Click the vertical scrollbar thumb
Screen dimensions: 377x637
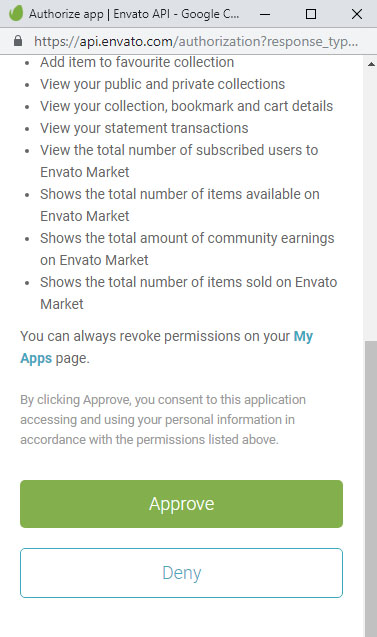(371, 489)
